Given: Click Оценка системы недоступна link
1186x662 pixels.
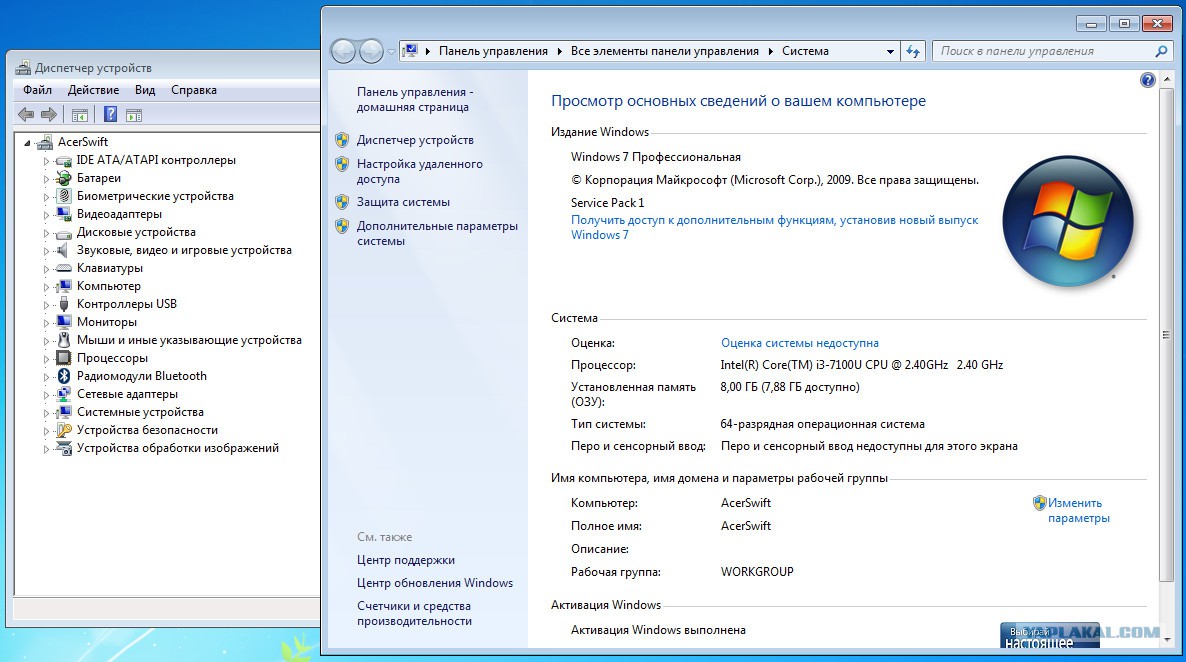Looking at the screenshot, I should coord(799,343).
